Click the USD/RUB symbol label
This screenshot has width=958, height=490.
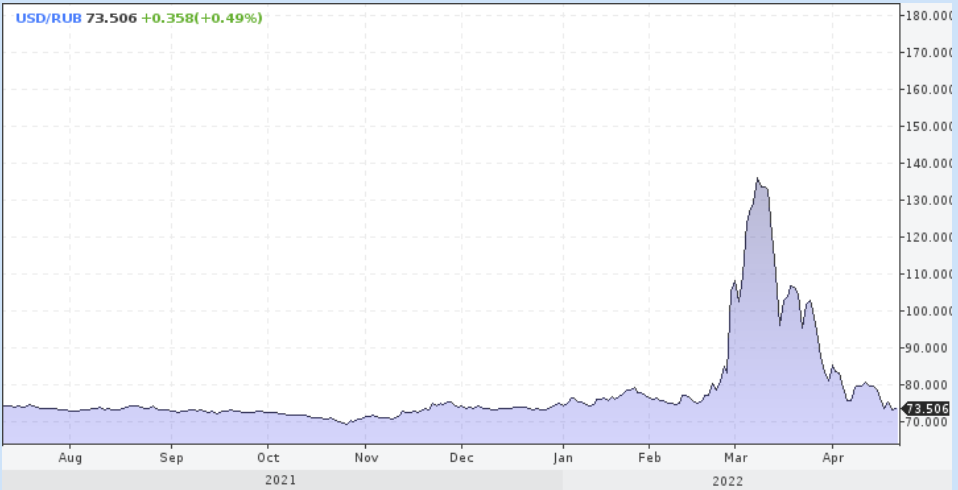point(48,18)
